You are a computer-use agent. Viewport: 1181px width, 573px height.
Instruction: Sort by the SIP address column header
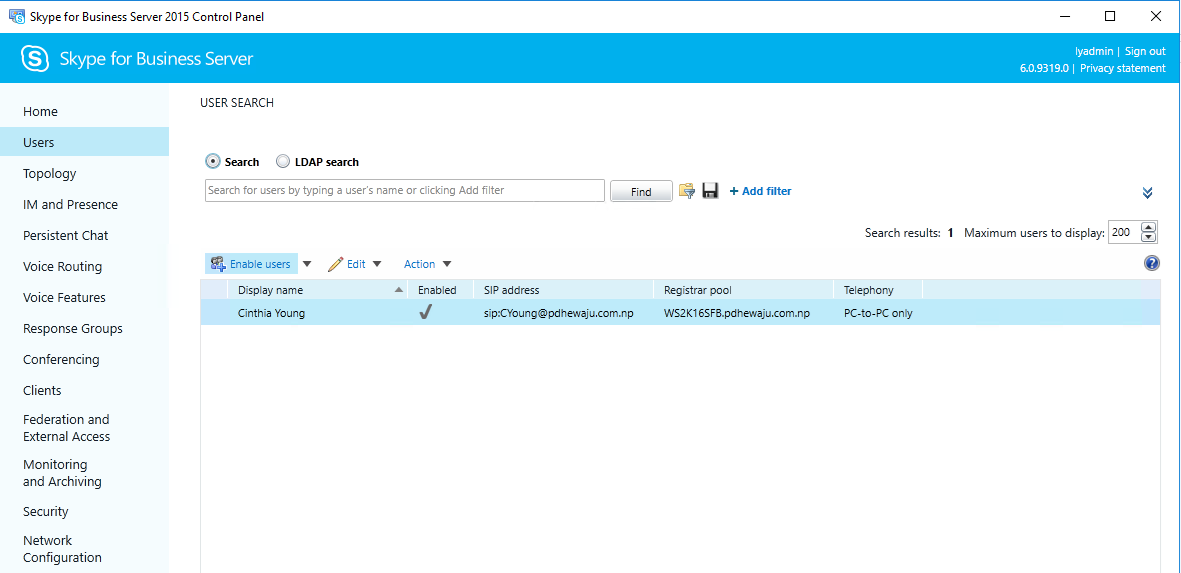(563, 290)
